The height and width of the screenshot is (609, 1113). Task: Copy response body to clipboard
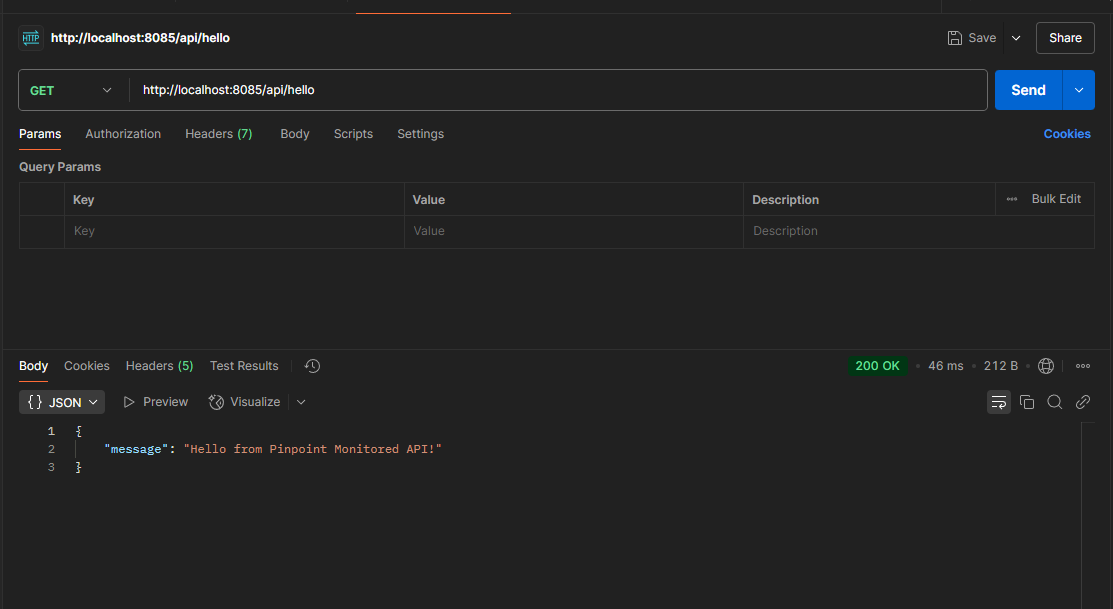pyautogui.click(x=1026, y=402)
